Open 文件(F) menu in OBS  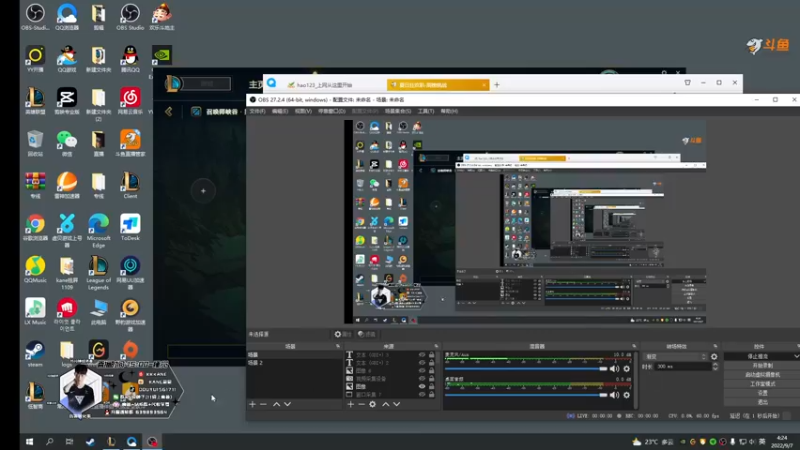(257, 111)
